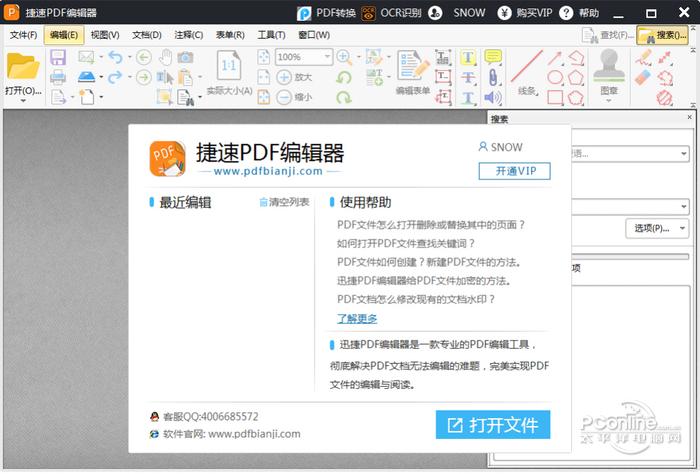Image resolution: width=700 pixels, height=474 pixels.
Task: Click the sticky note comment icon
Action: (x=493, y=57)
